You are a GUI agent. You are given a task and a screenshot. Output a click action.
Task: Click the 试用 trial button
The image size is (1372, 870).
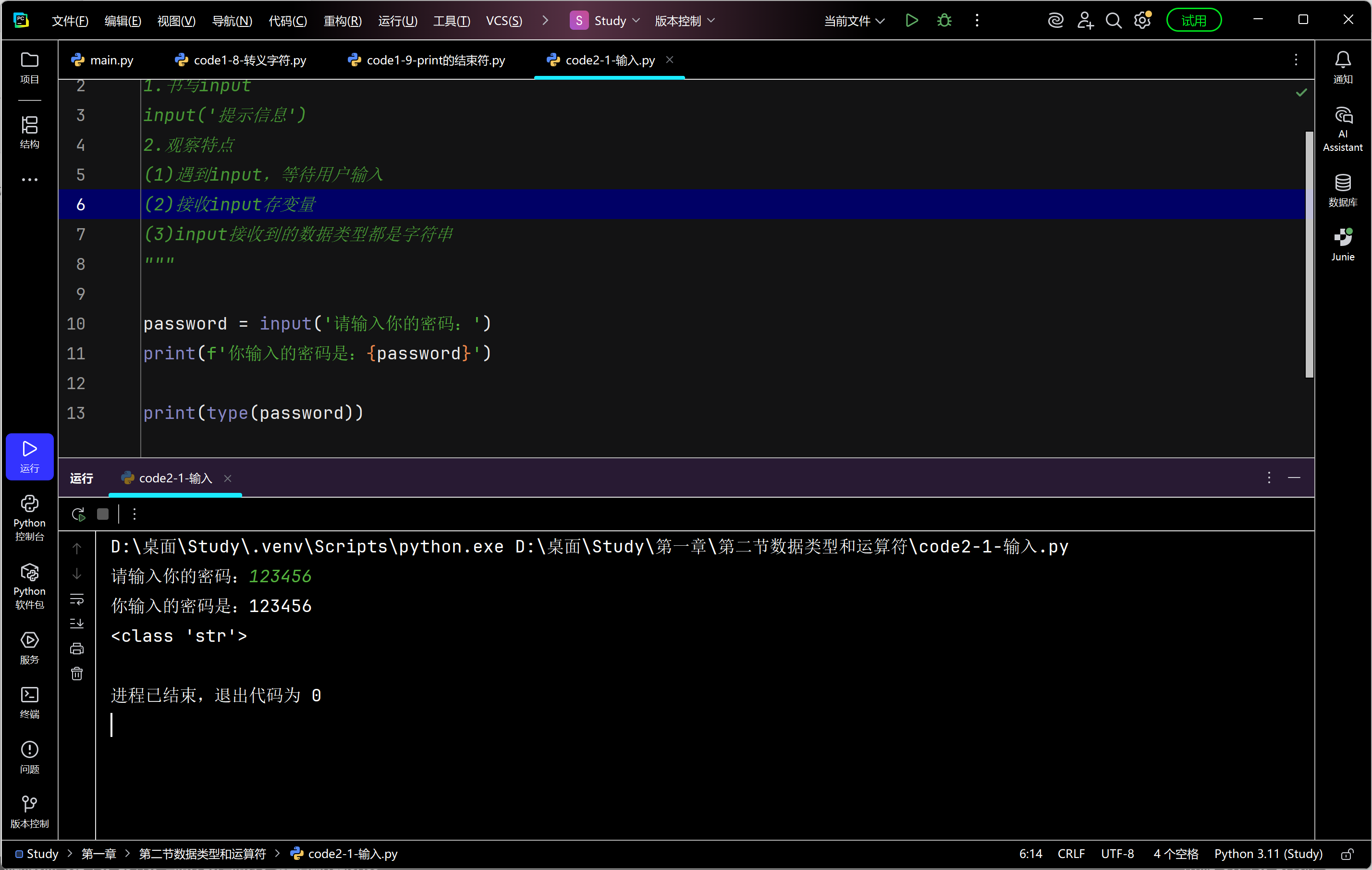[1193, 21]
